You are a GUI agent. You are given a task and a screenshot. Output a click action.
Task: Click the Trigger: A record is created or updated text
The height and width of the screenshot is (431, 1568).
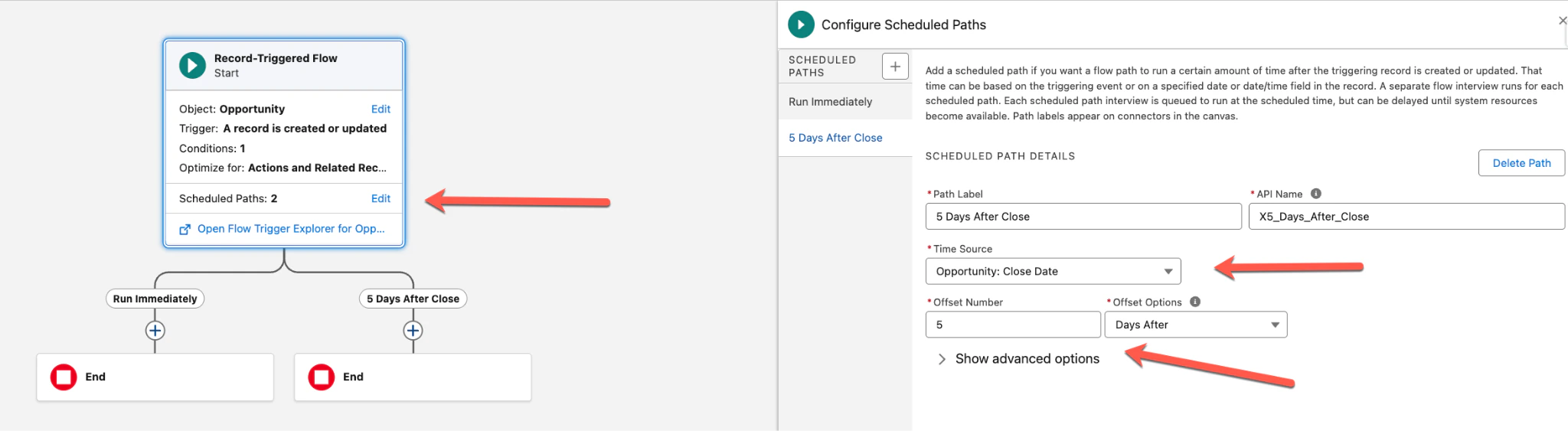pos(283,129)
